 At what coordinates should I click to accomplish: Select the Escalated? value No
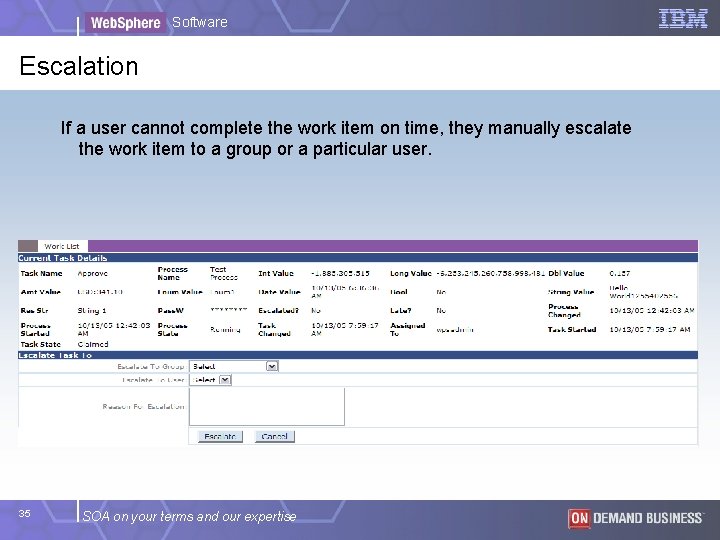coord(315,310)
